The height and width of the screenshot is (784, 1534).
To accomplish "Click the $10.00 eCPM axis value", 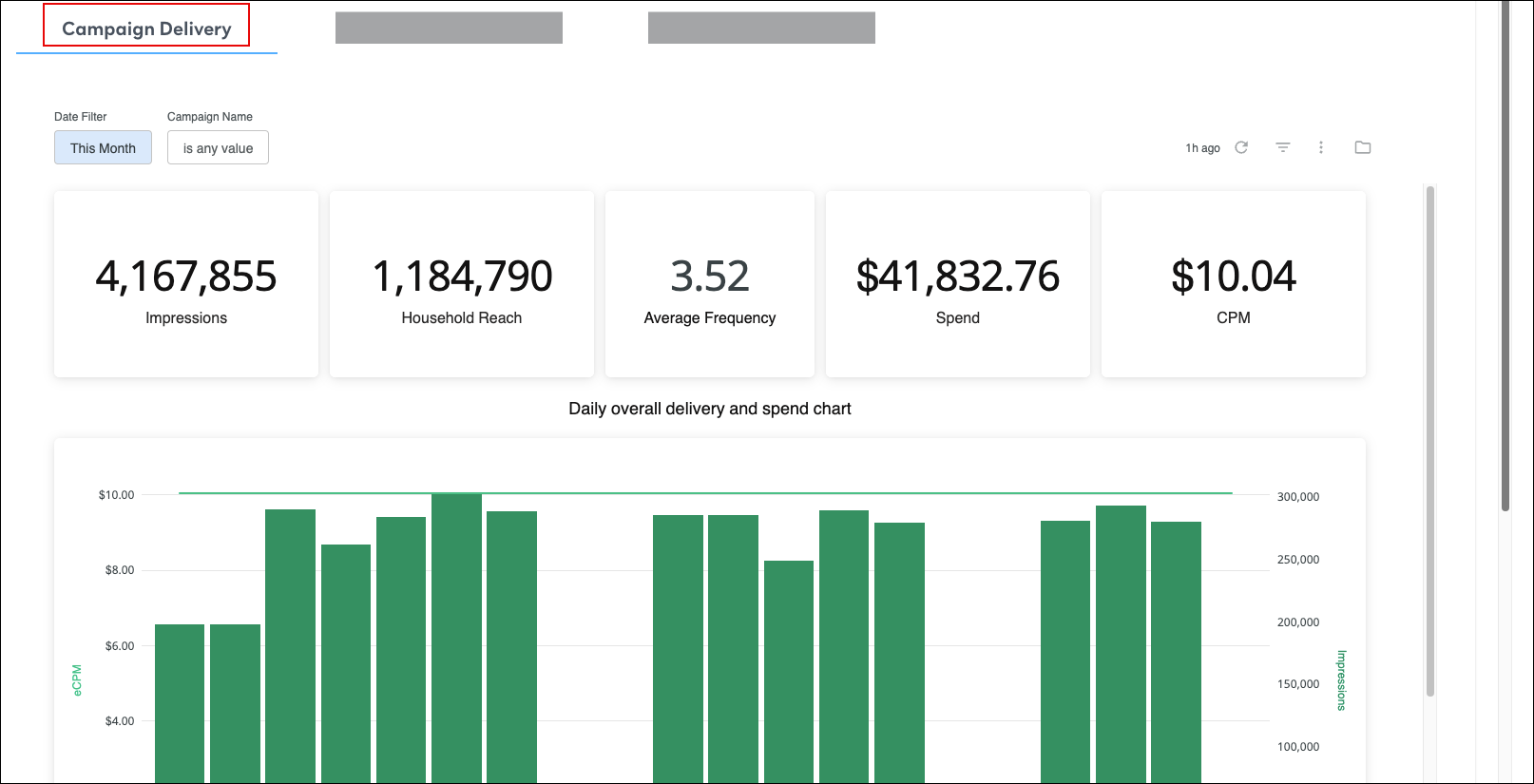I will (117, 495).
